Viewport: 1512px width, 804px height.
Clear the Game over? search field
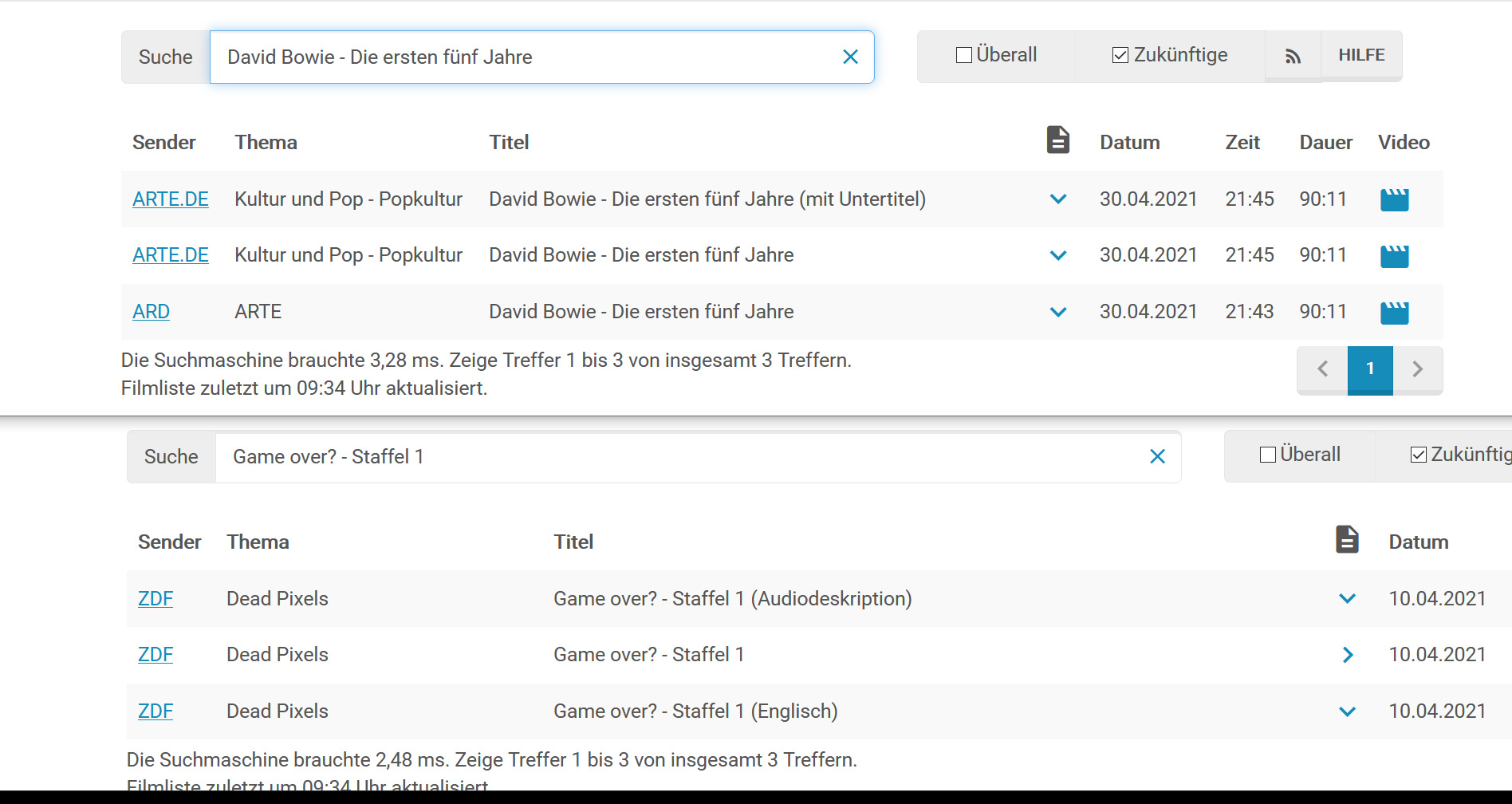1157,456
